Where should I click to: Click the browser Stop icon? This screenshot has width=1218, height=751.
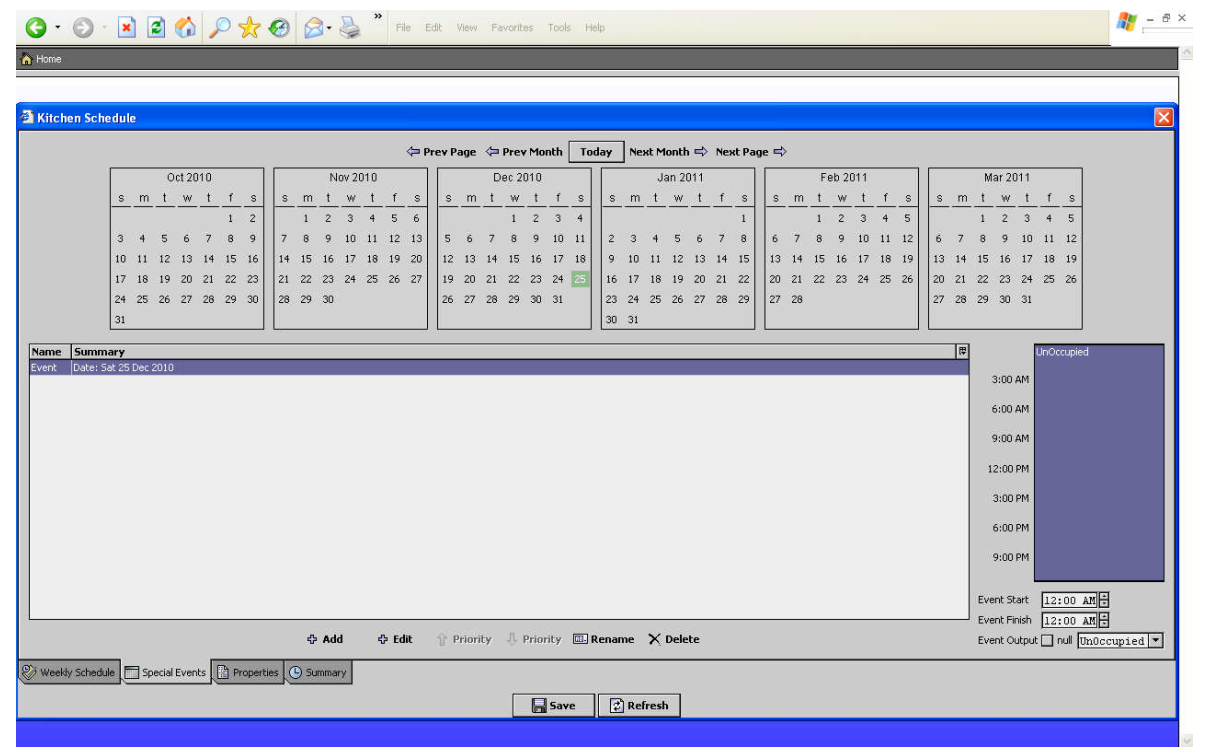(x=127, y=28)
